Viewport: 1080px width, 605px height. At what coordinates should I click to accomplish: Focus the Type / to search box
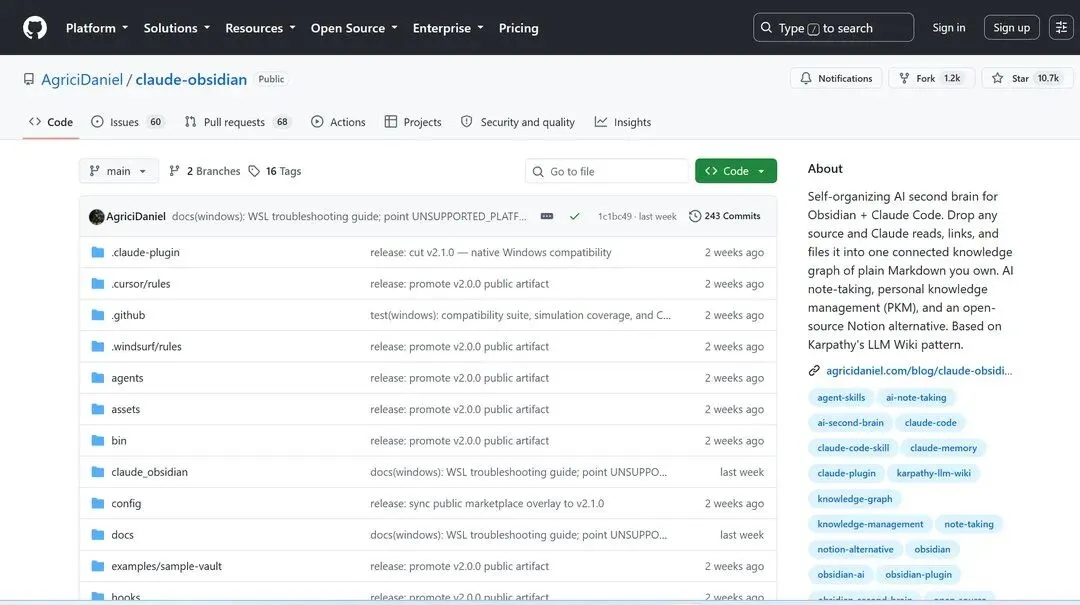pos(833,28)
